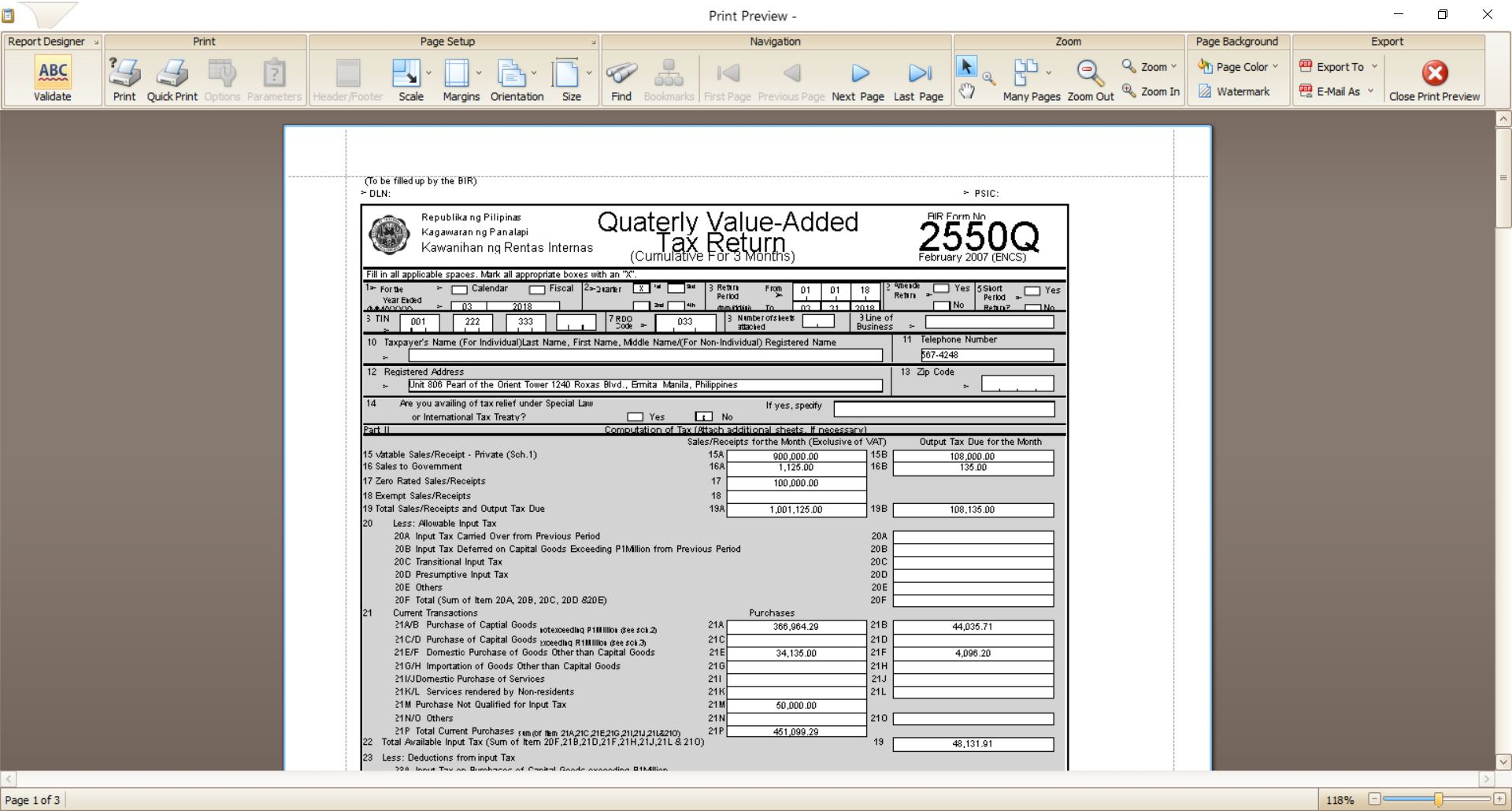Click the red Close Print Preview icon
This screenshot has width=1512, height=811.
[1434, 73]
